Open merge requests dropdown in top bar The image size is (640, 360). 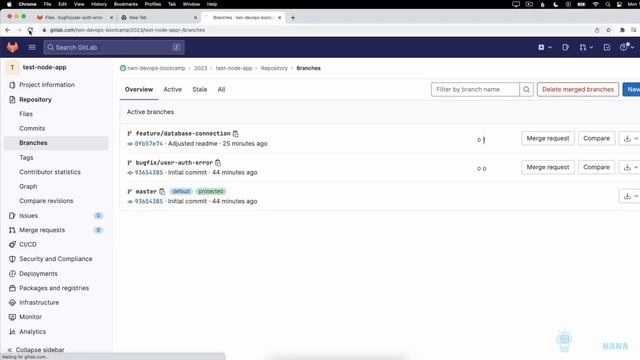point(586,47)
